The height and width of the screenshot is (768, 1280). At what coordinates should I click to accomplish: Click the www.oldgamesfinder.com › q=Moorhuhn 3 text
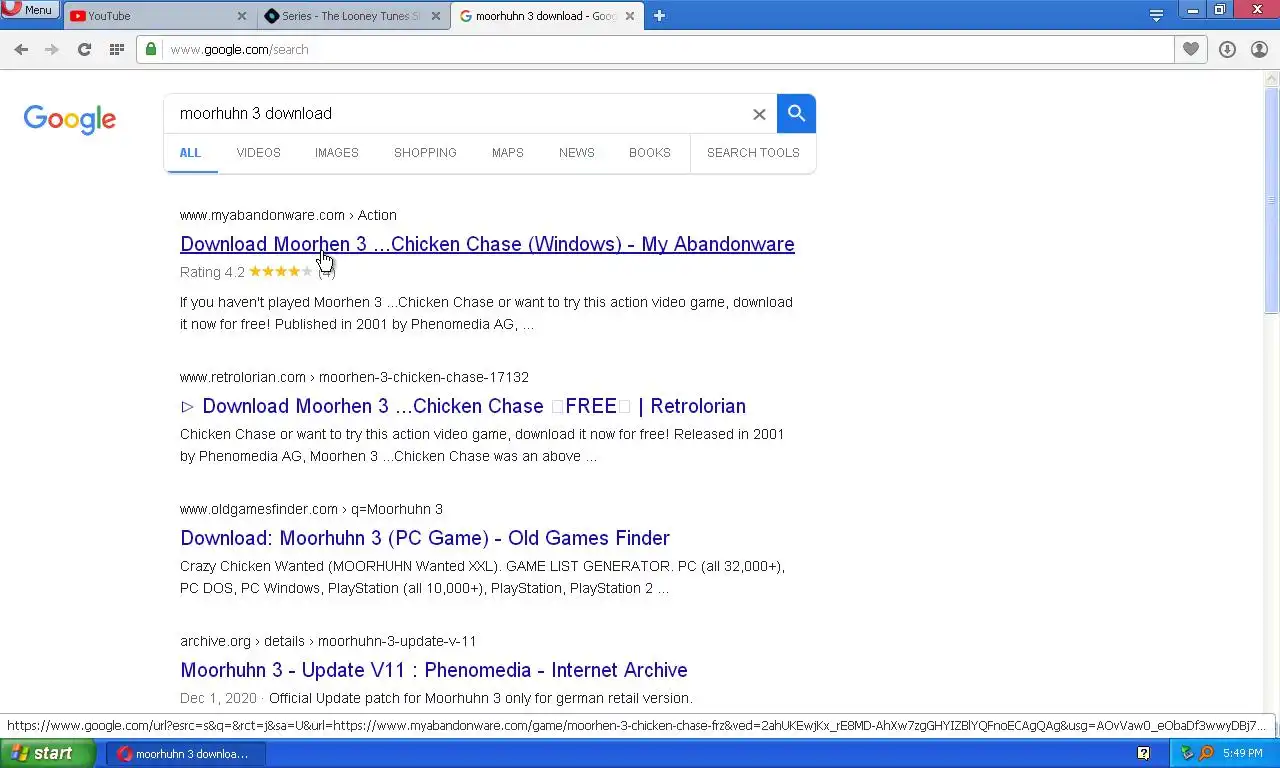tap(311, 509)
